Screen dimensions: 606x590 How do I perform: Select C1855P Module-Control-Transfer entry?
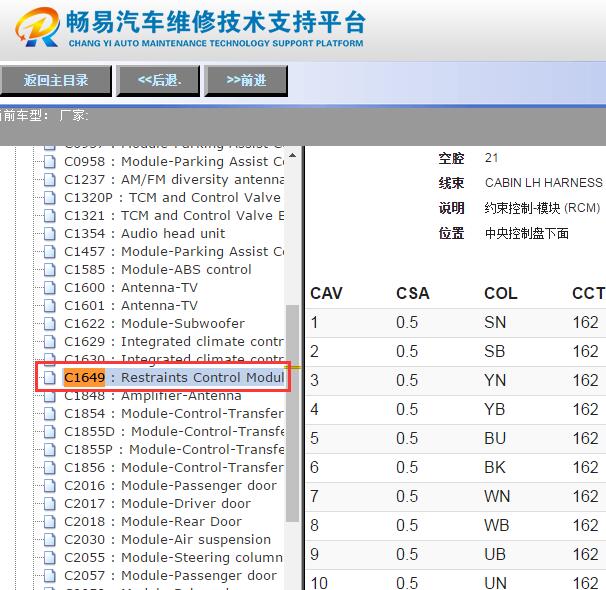pyautogui.click(x=174, y=449)
